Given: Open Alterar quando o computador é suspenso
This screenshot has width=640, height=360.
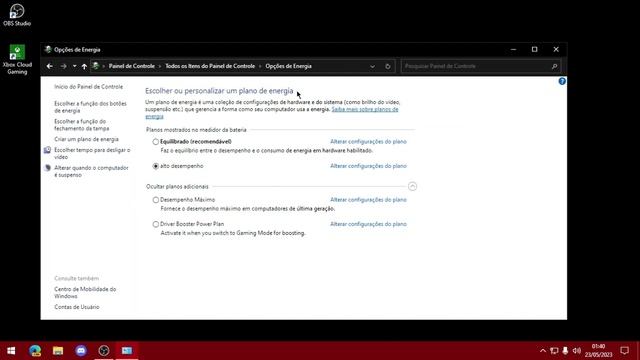Looking at the screenshot, I should [91, 171].
